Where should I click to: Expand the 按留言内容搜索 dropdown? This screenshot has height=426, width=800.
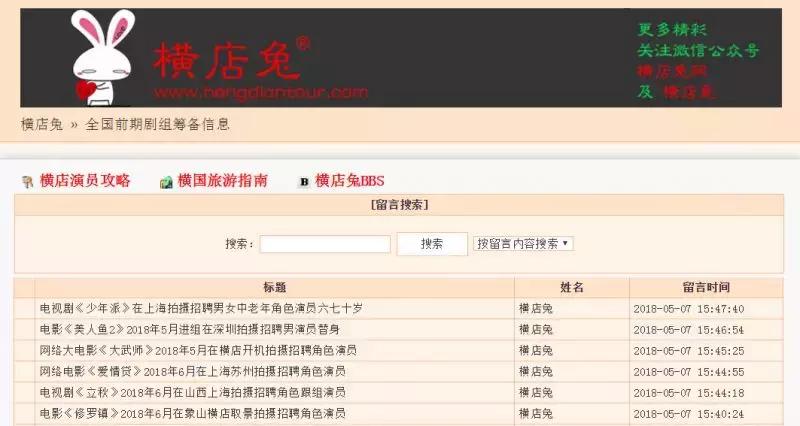523,244
